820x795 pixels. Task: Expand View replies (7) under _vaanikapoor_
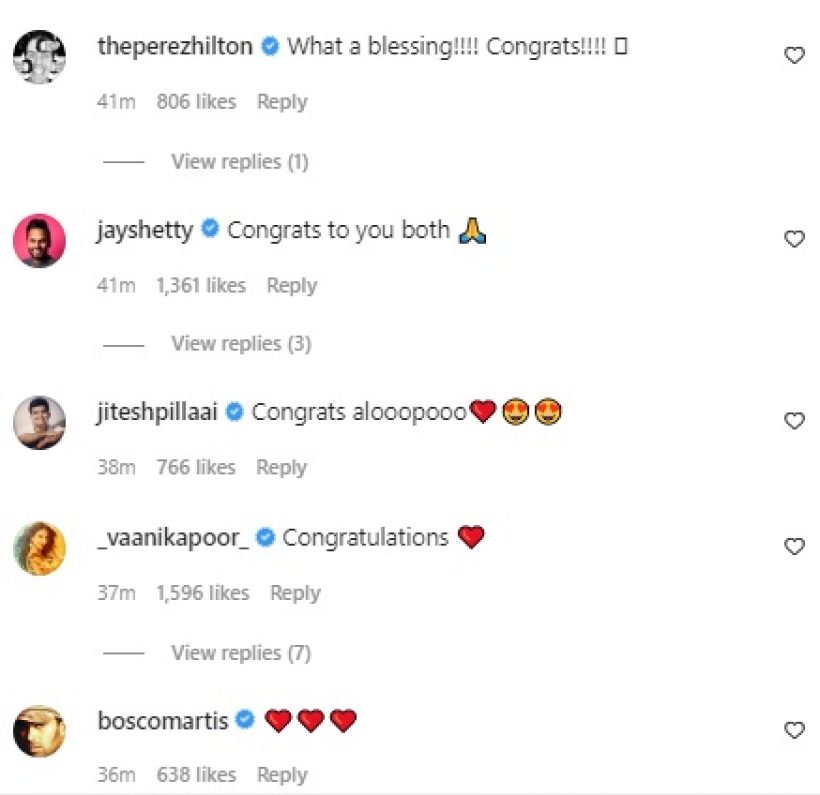click(241, 653)
